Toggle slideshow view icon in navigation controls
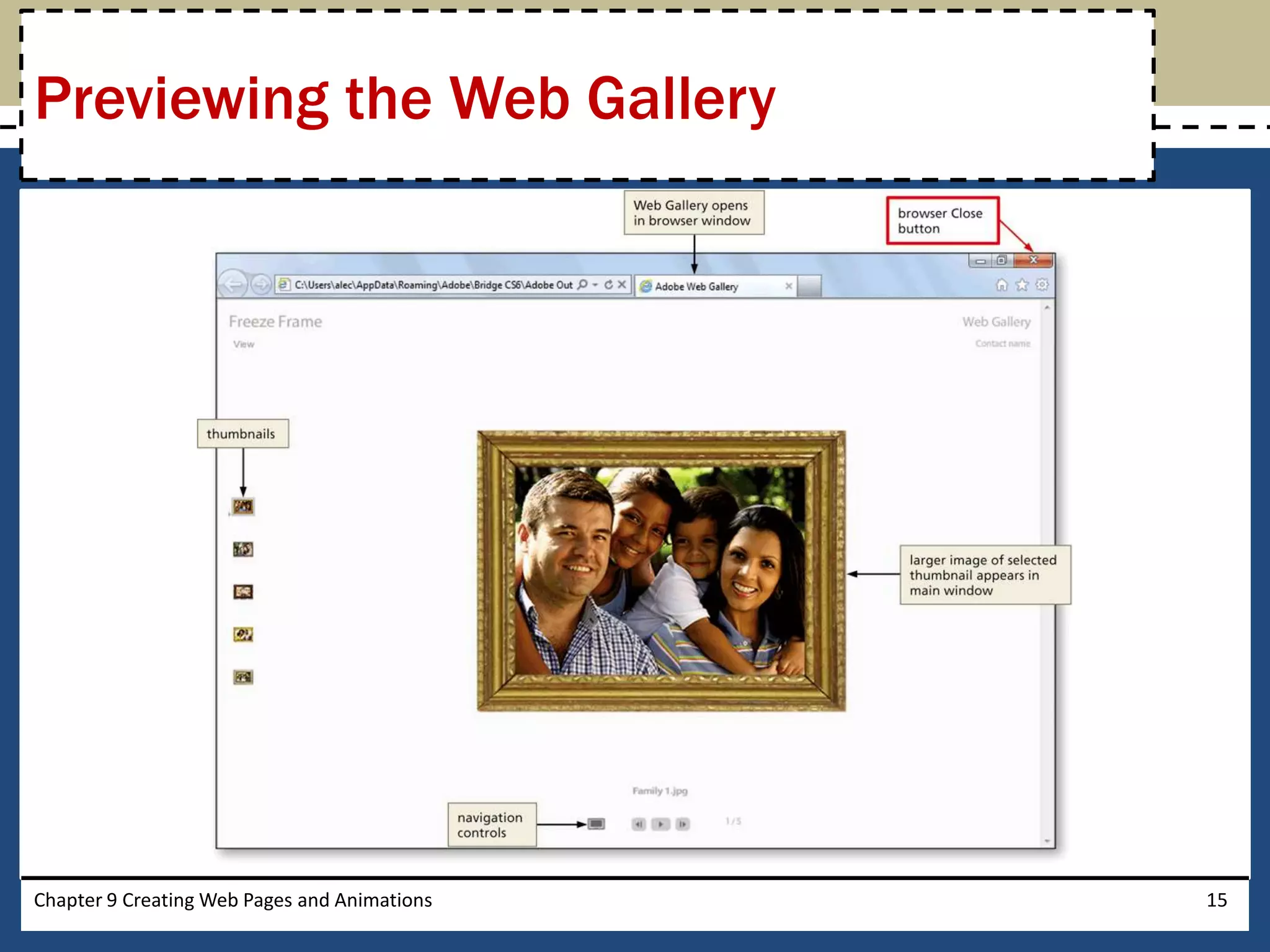This screenshot has height=952, width=1270. pos(596,824)
